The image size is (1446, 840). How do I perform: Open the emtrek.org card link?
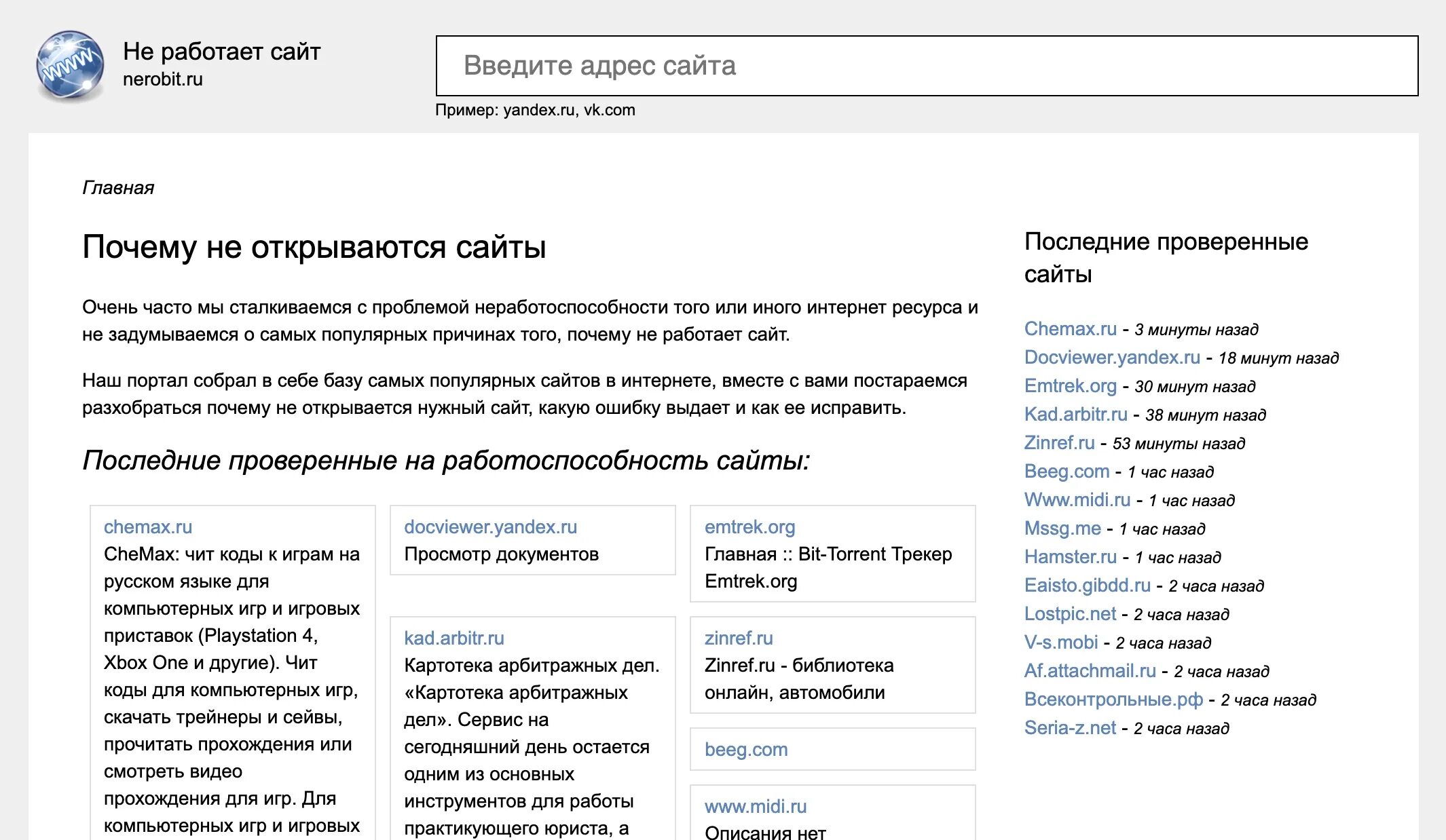point(749,527)
